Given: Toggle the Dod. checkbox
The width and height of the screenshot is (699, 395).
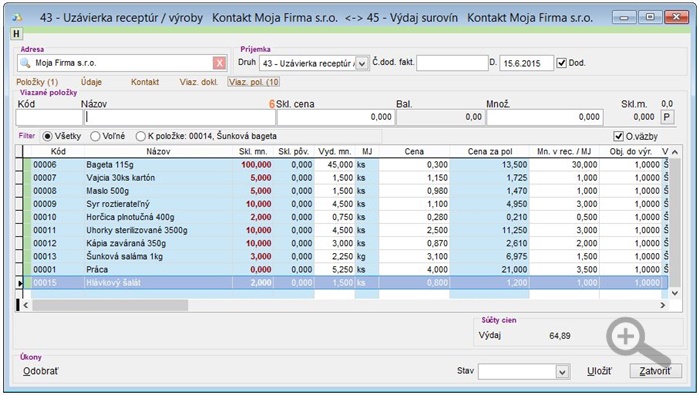Looking at the screenshot, I should (x=561, y=63).
